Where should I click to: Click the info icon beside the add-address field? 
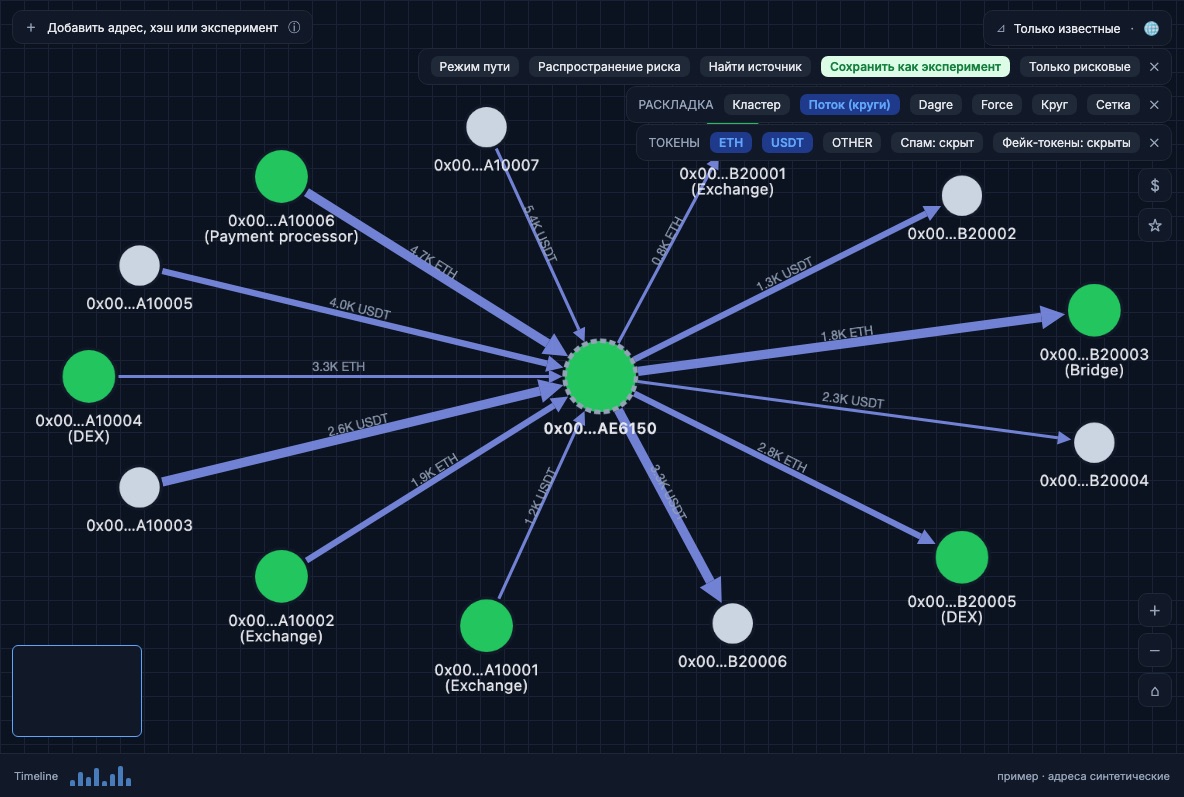[294, 27]
